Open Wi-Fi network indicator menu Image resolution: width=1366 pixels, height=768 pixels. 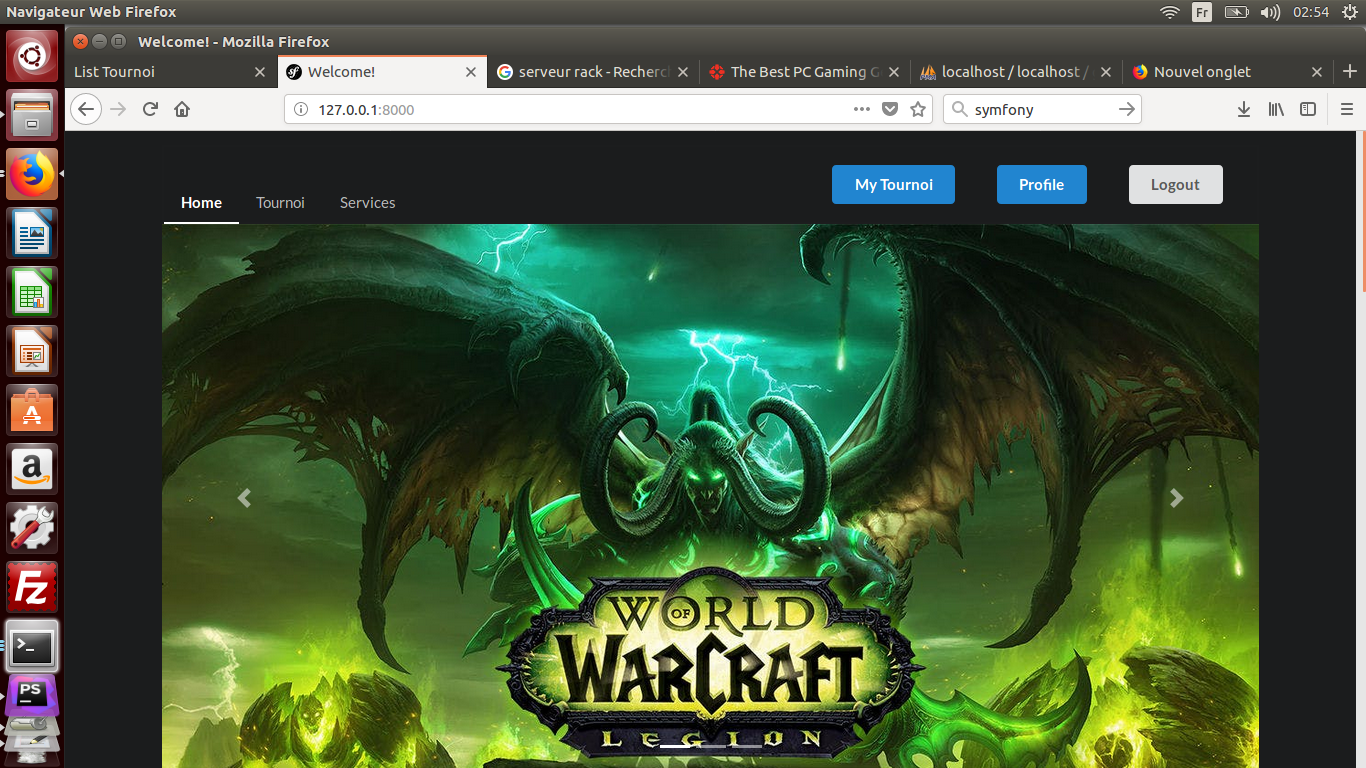[1170, 12]
